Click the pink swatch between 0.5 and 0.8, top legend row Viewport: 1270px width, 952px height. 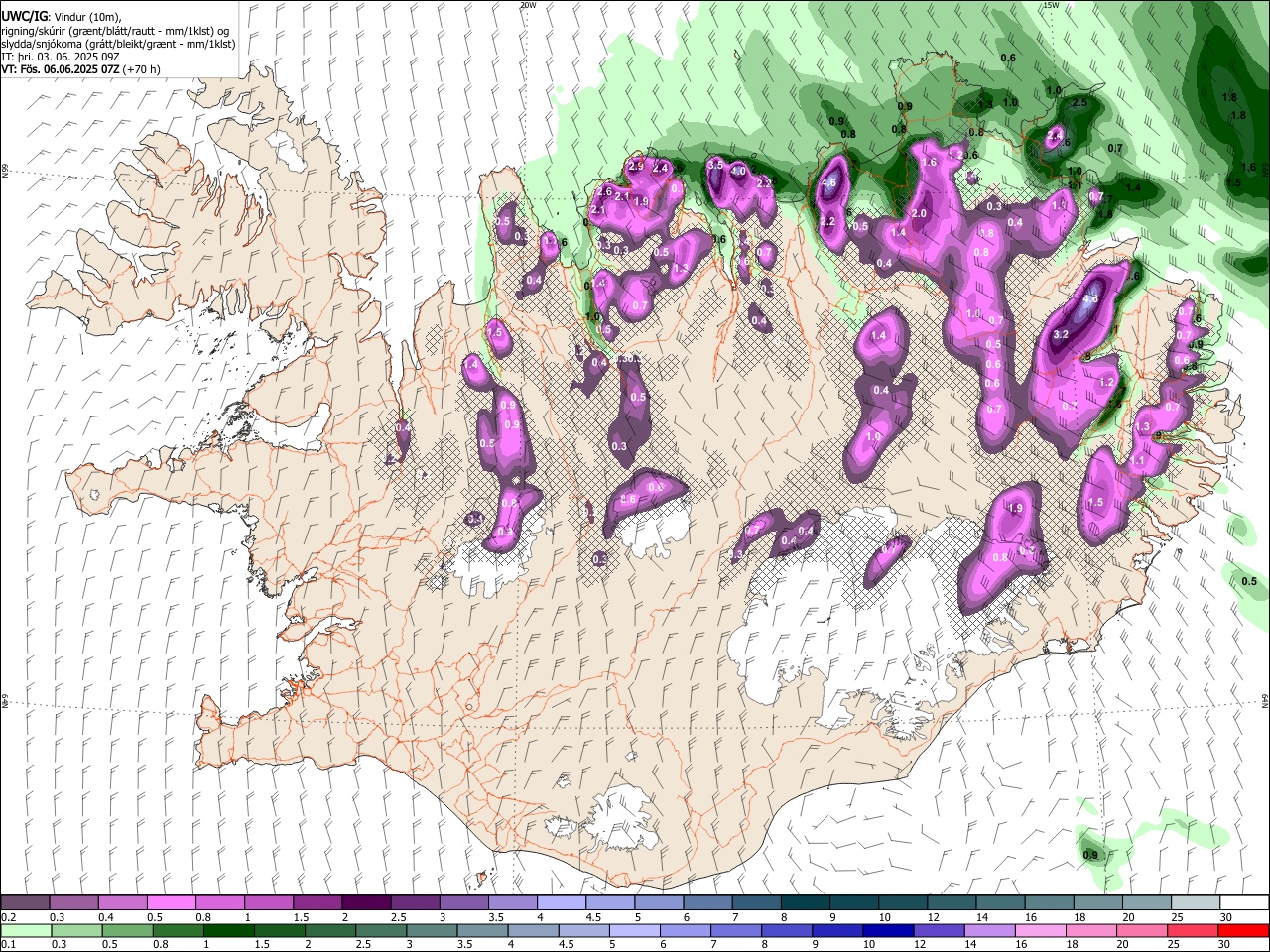171,903
